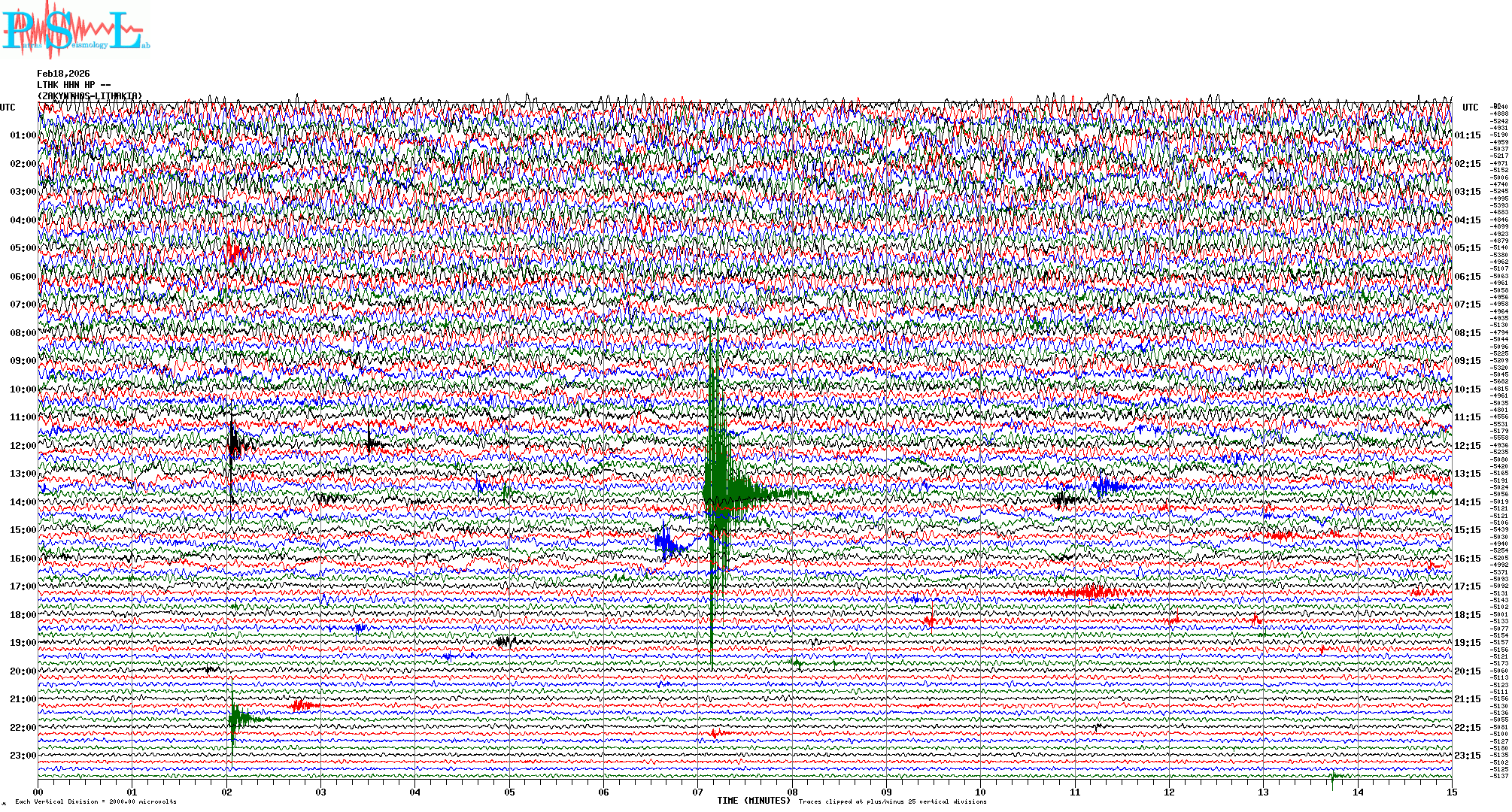The width and height of the screenshot is (1512, 812).
Task: Click the 23:00 hour label on left axis
Action: pyautogui.click(x=23, y=756)
